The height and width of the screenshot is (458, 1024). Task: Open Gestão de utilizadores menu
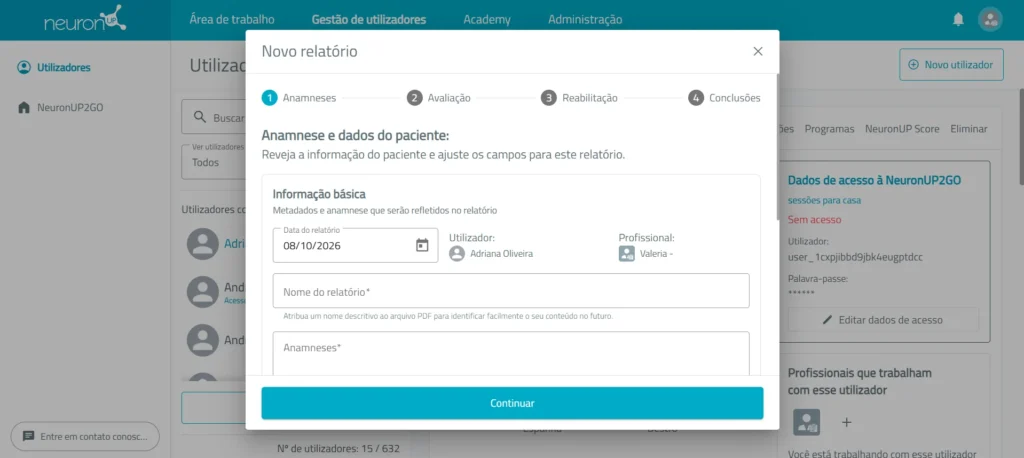tap(369, 20)
